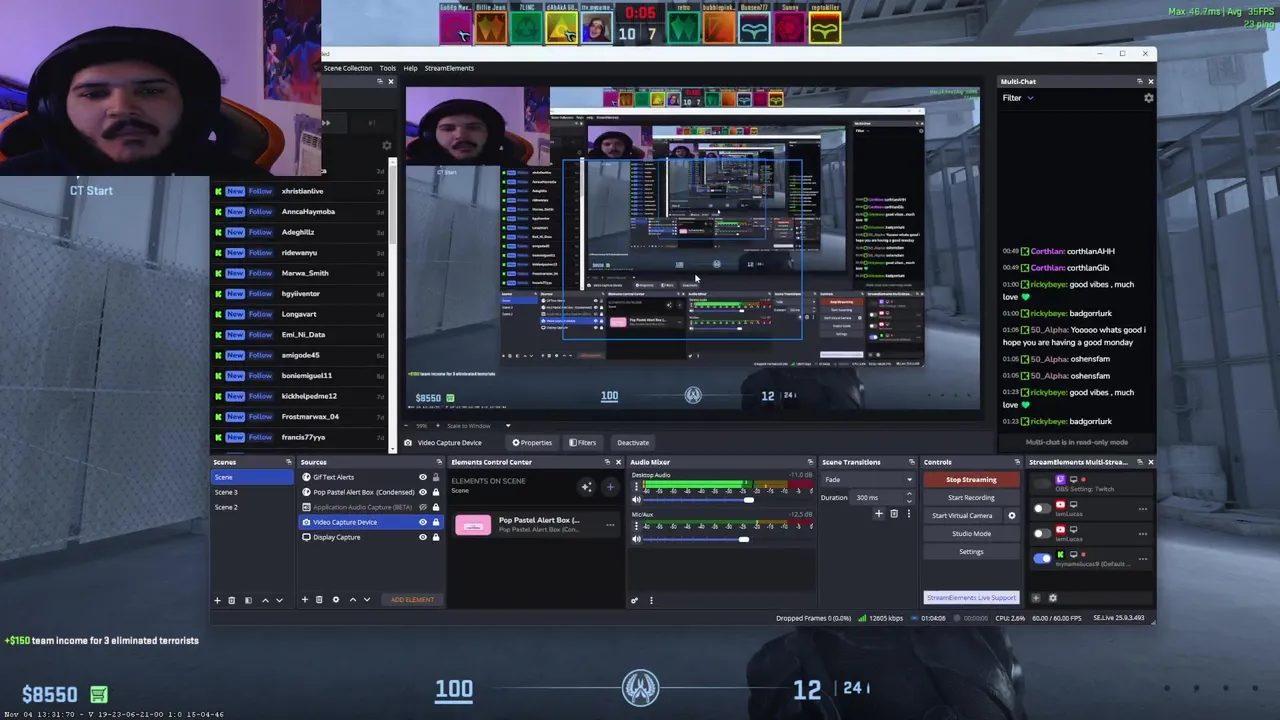This screenshot has width=1280, height=720.
Task: Disable mynamelucas9 Kick stream toggle
Action: click(x=1043, y=559)
